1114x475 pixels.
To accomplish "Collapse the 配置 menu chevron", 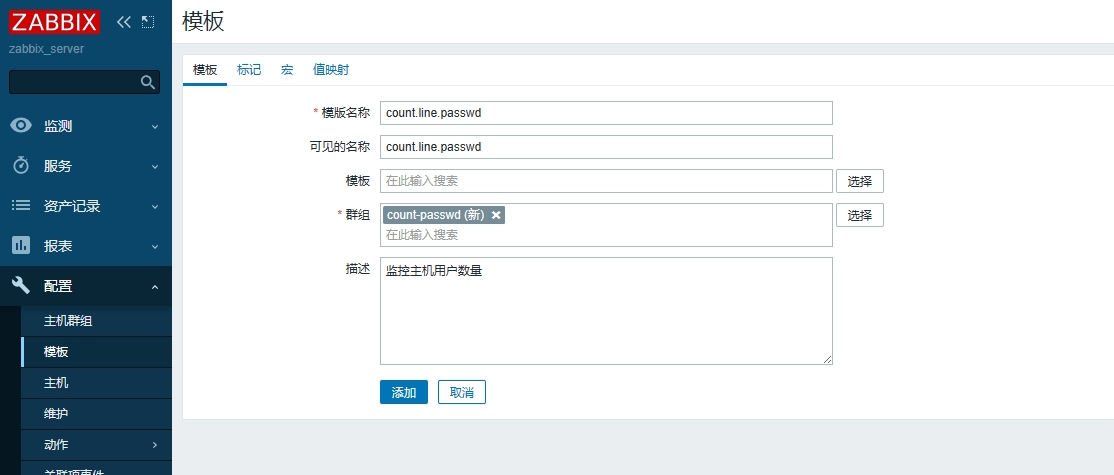I will coord(155,287).
